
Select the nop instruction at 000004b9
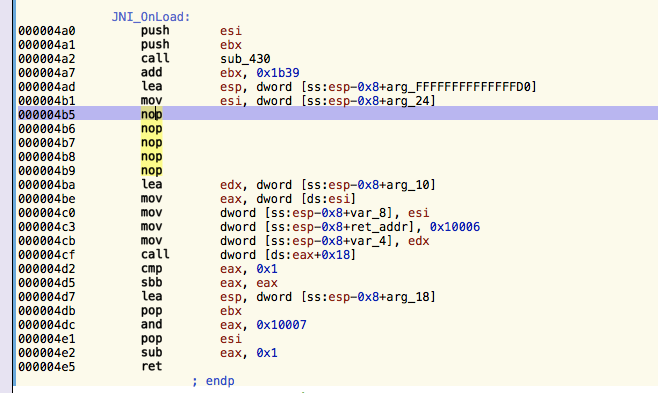(x=151, y=170)
